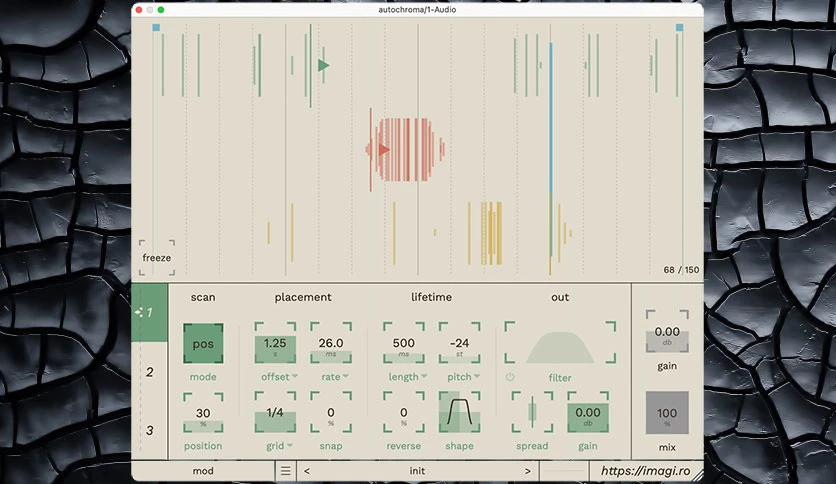Image resolution: width=836 pixels, height=484 pixels.
Task: Click the stereo spread control
Action: (532, 413)
